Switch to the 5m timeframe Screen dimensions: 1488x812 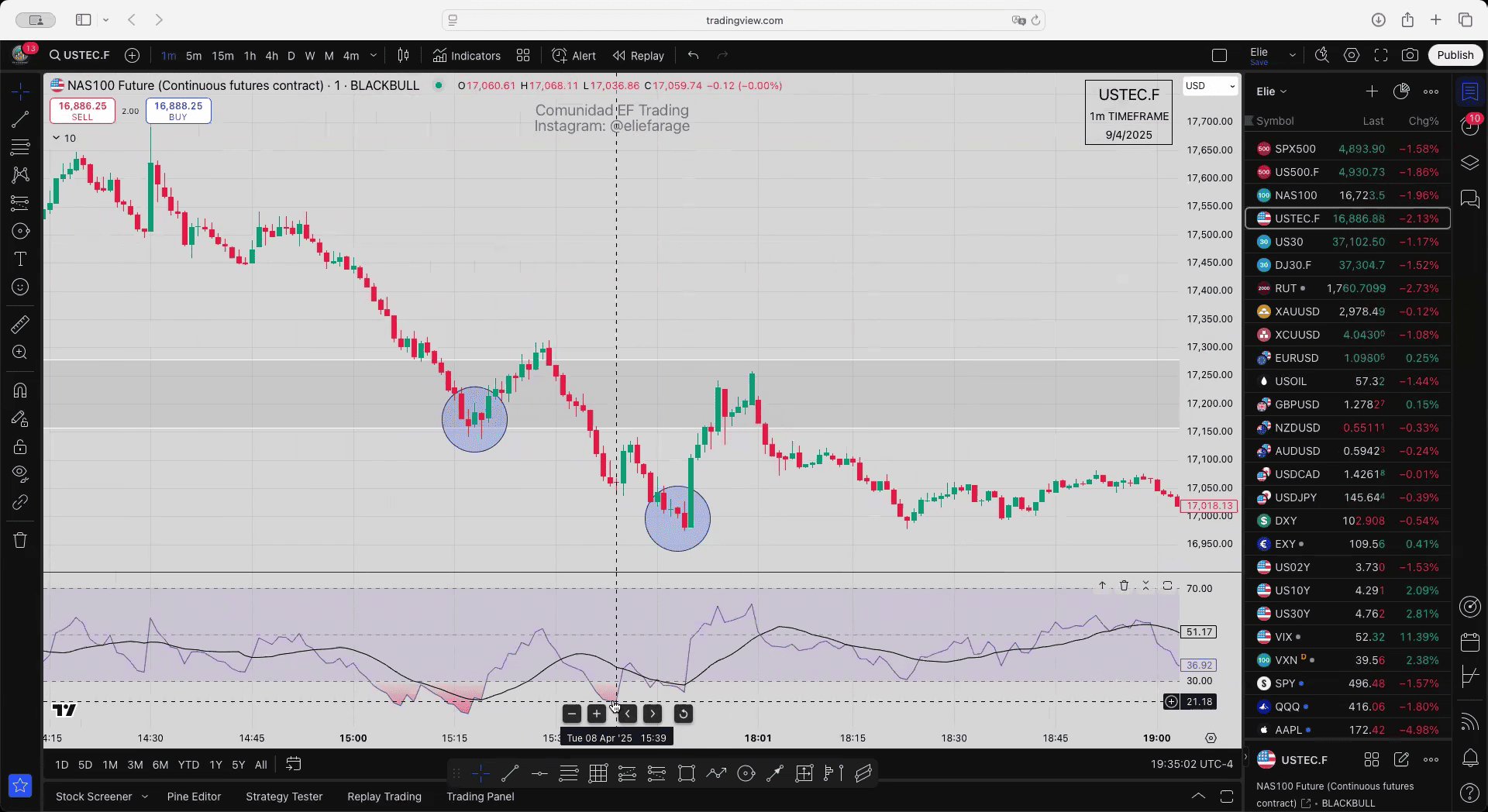tap(194, 56)
